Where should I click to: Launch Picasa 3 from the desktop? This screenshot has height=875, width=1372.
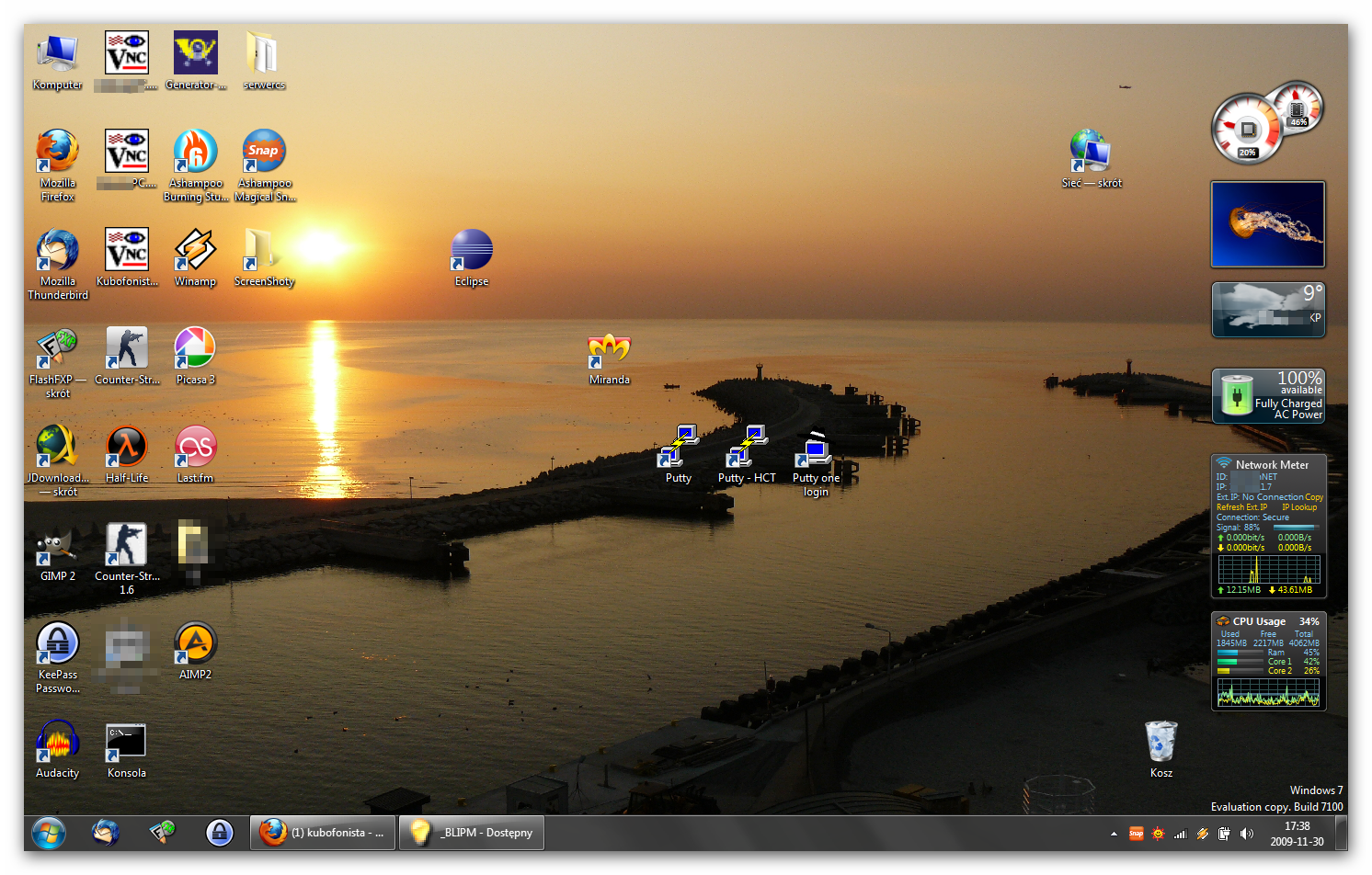[x=195, y=349]
